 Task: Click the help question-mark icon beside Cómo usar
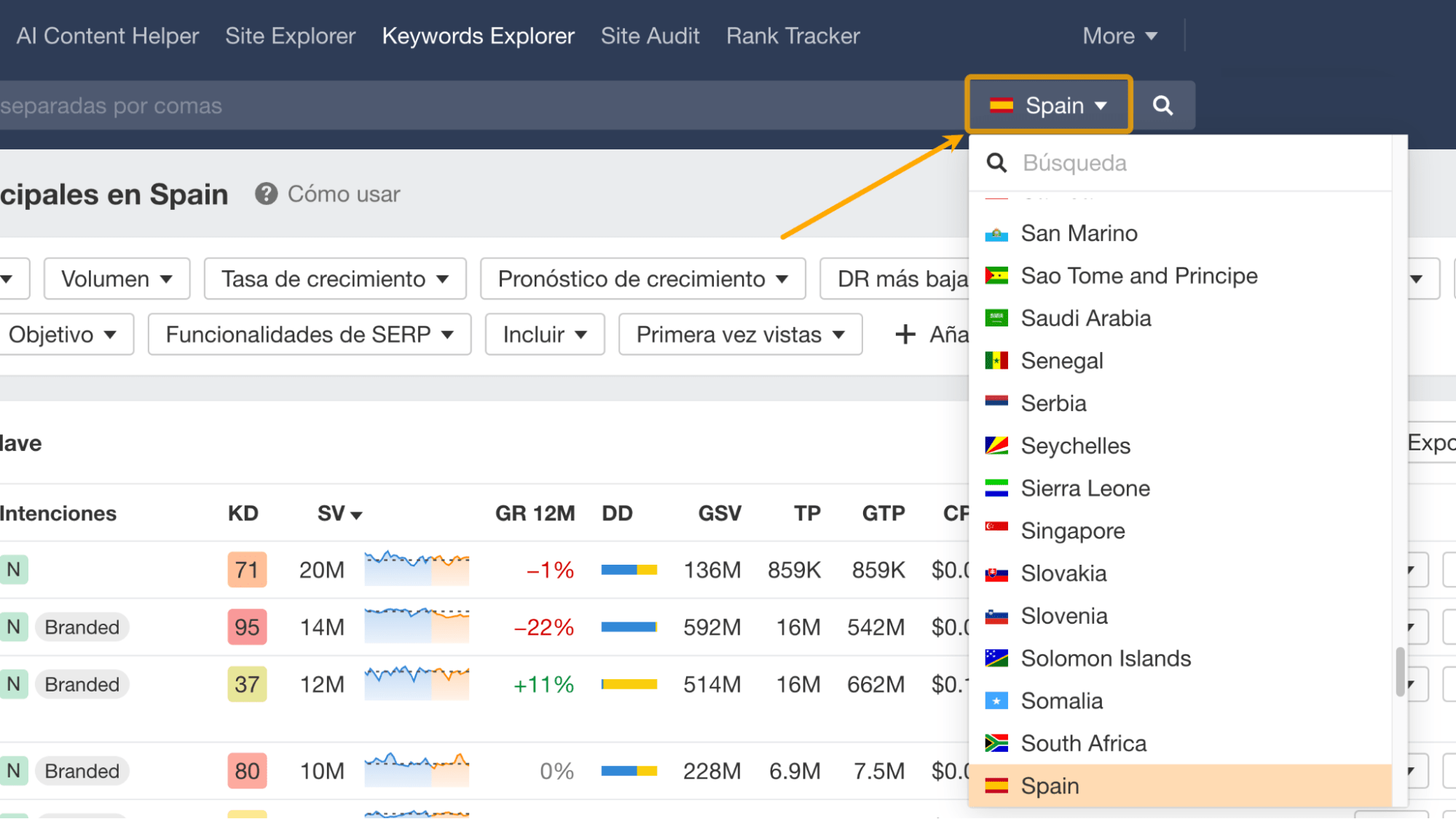(267, 194)
